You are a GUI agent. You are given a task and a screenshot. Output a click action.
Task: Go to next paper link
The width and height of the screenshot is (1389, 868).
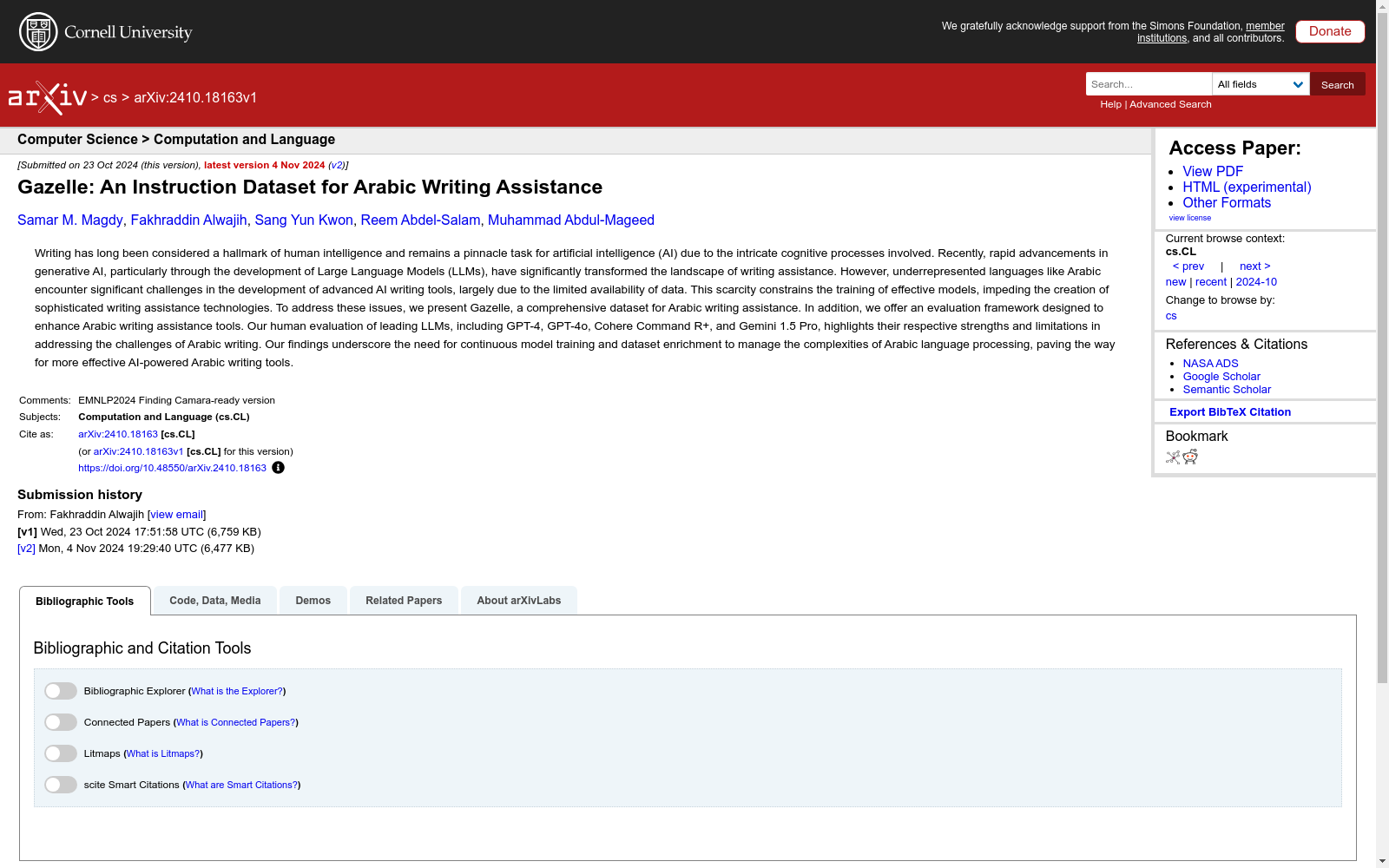click(x=1255, y=266)
